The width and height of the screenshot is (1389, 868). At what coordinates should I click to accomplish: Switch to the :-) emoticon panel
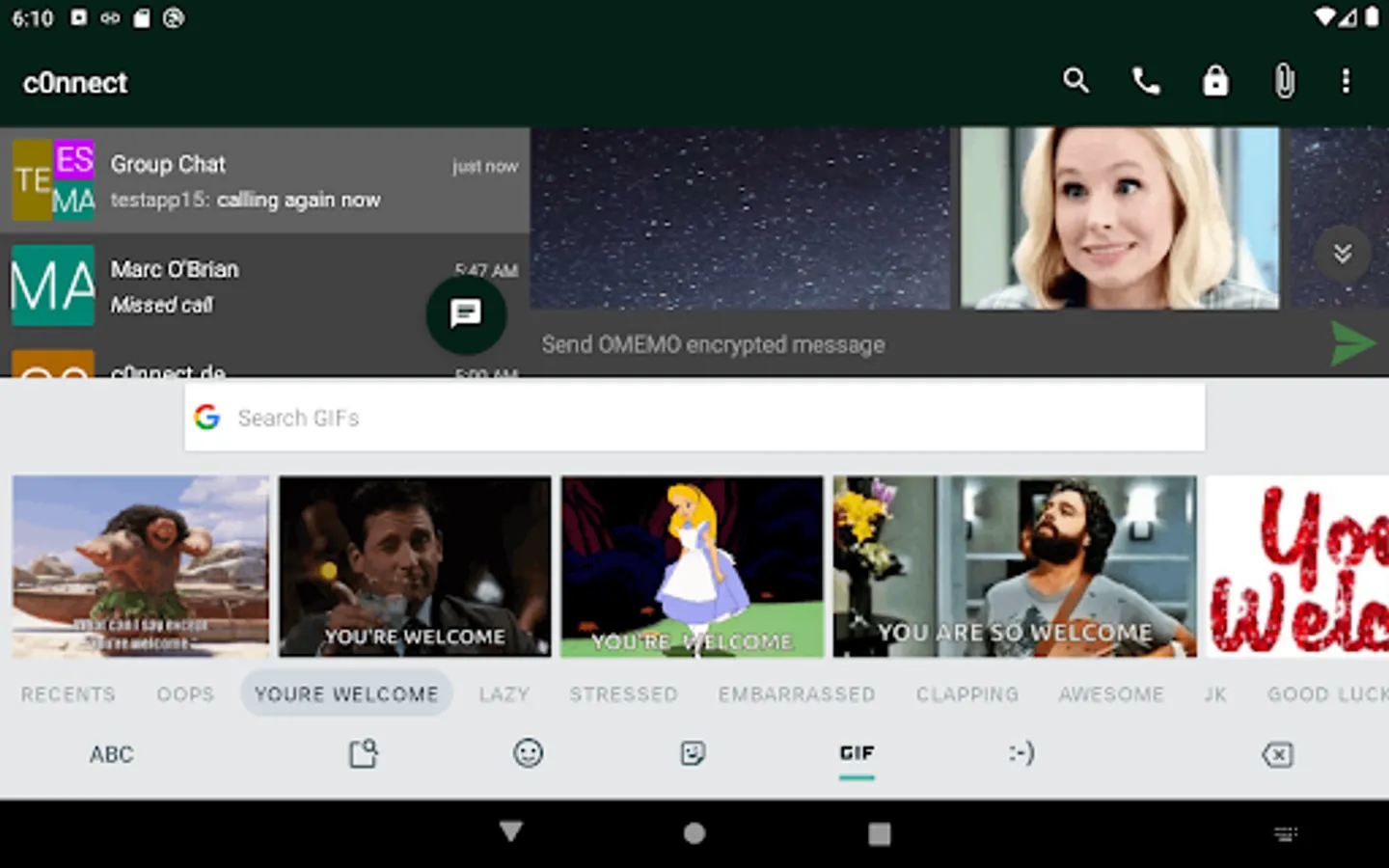(1021, 752)
